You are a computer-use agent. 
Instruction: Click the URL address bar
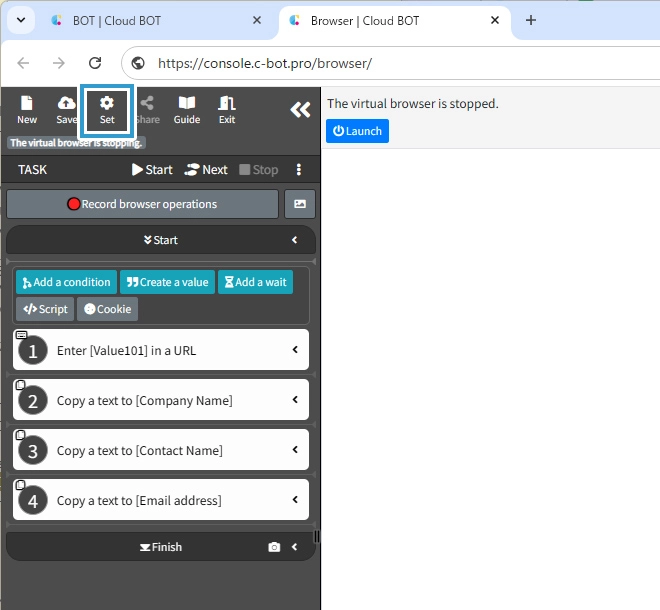tap(400, 63)
